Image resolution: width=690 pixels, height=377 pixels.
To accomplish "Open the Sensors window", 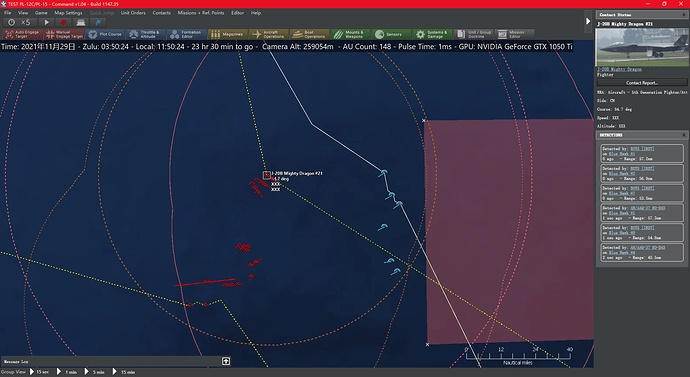I will (x=392, y=34).
